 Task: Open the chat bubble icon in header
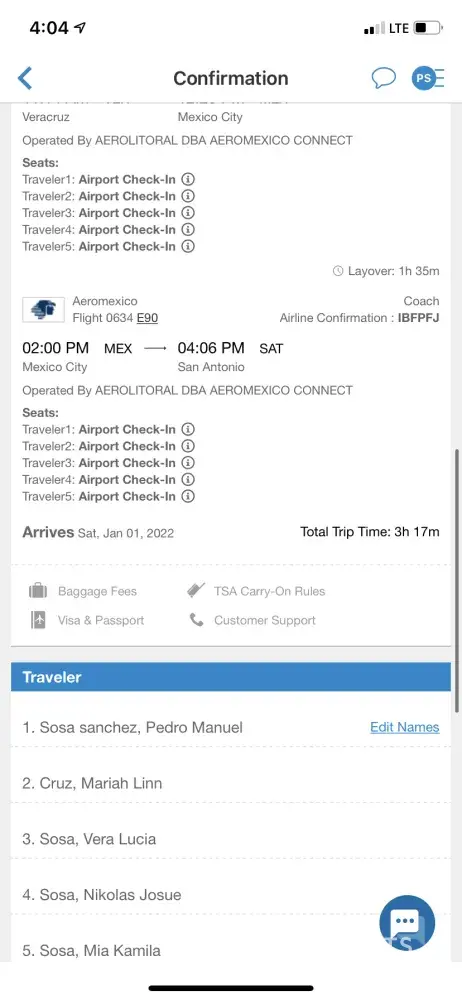tap(384, 78)
